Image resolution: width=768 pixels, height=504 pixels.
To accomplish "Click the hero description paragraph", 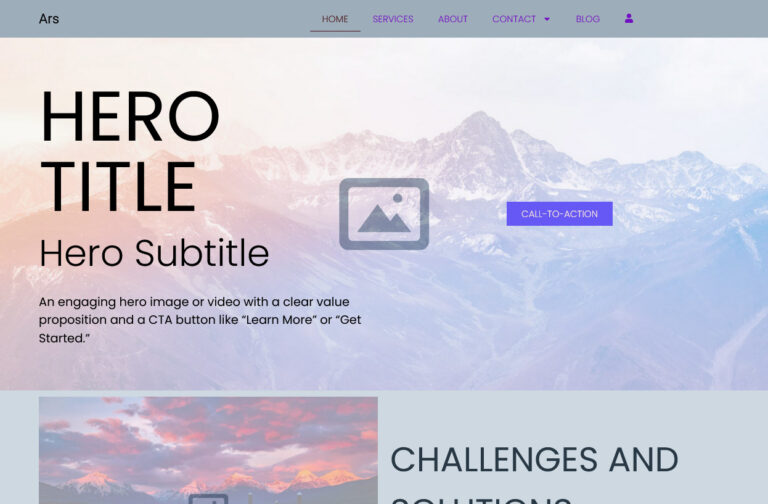I will 200,320.
